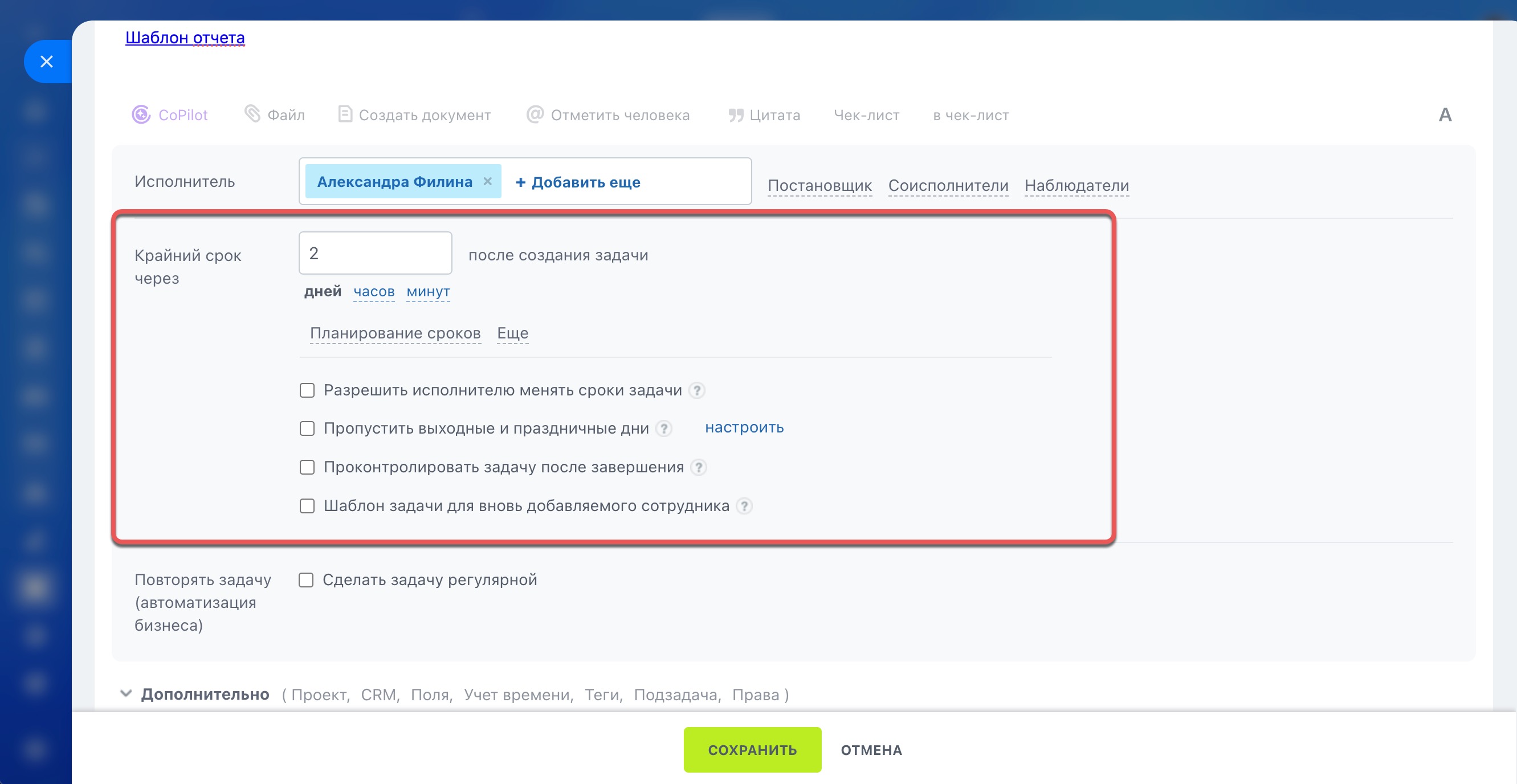Click 'Создать документ' label in toolbar

[x=425, y=115]
